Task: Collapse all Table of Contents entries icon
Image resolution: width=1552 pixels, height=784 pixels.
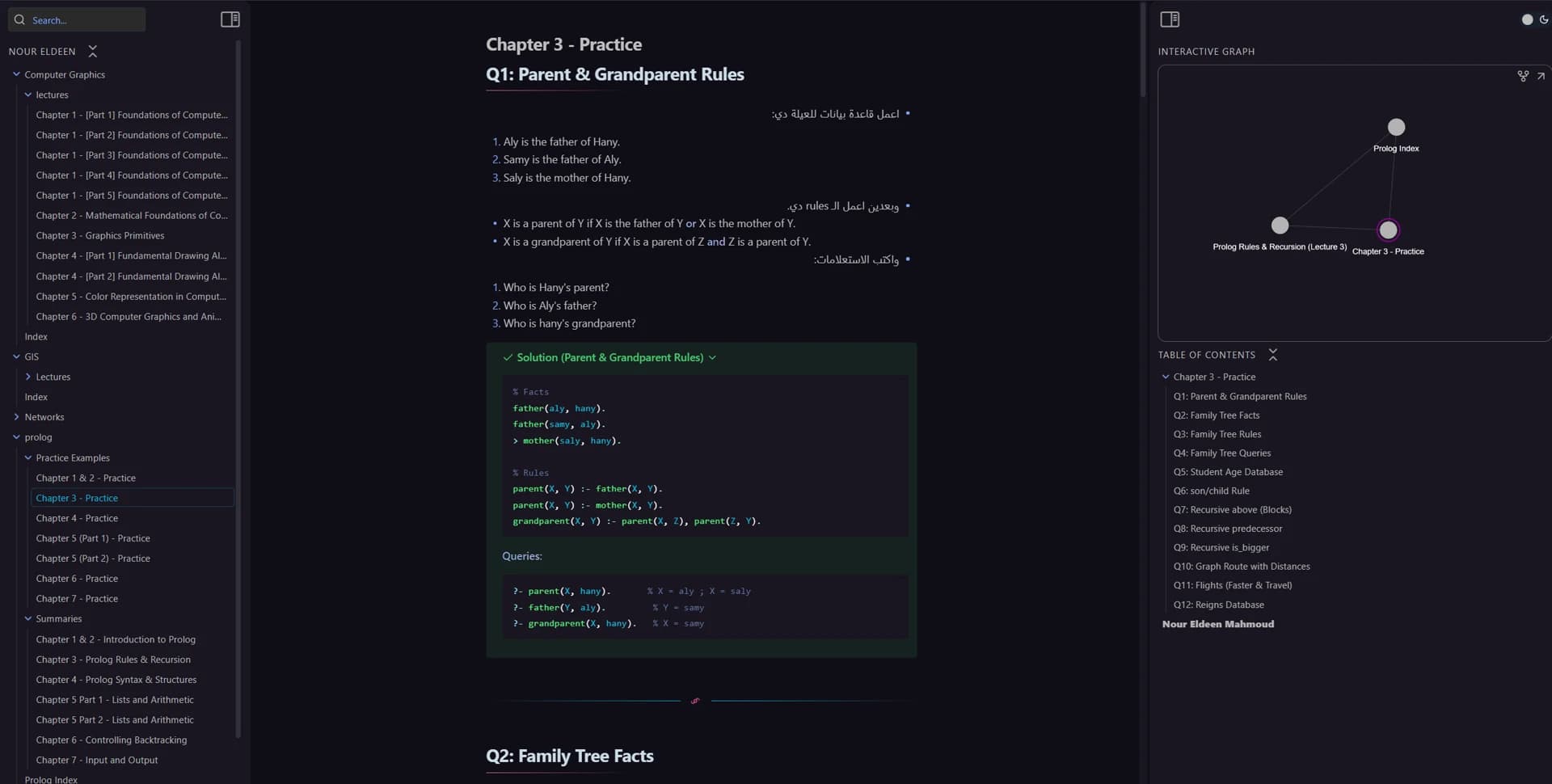Action: (x=1273, y=355)
